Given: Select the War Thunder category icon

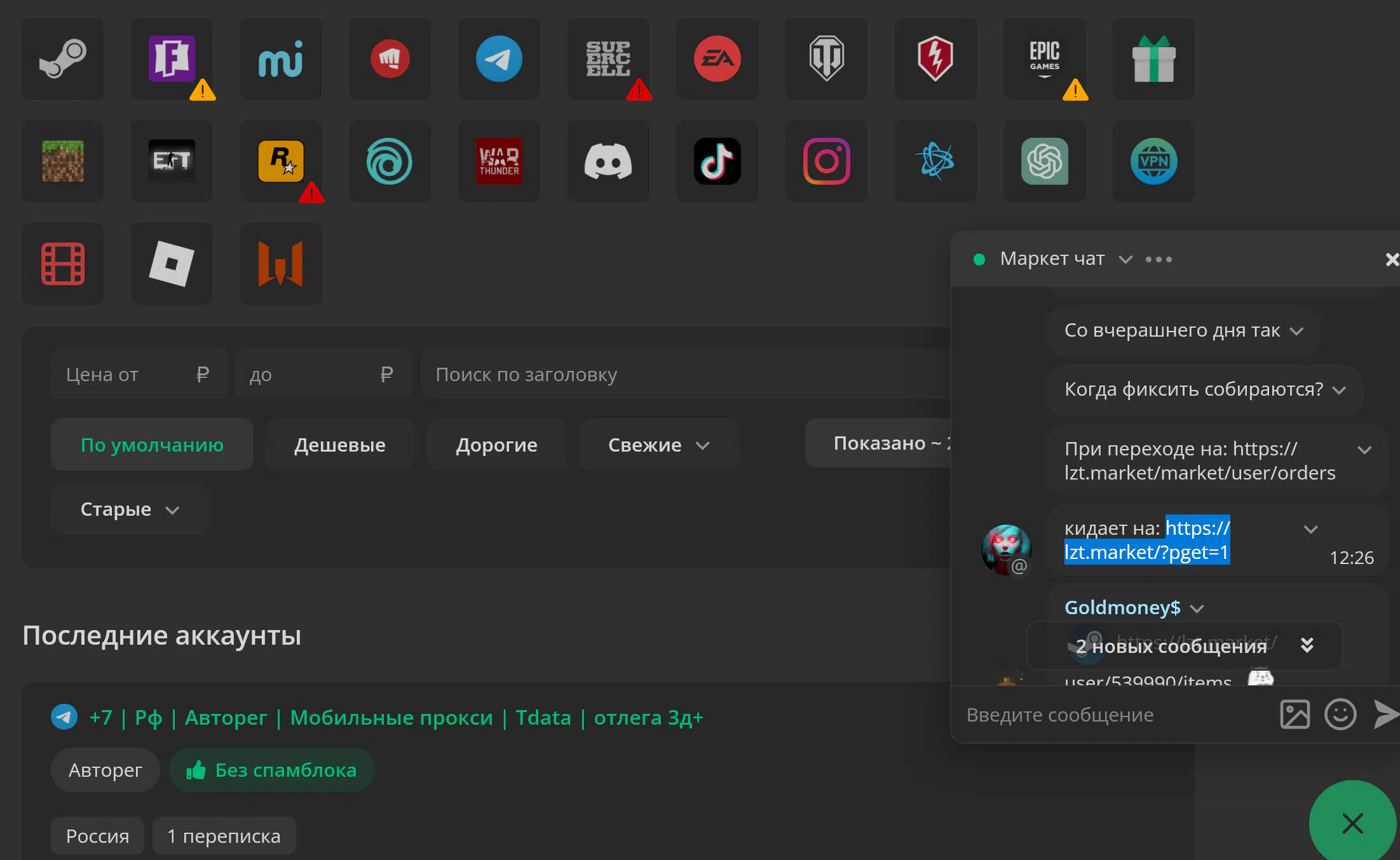Looking at the screenshot, I should [500, 161].
